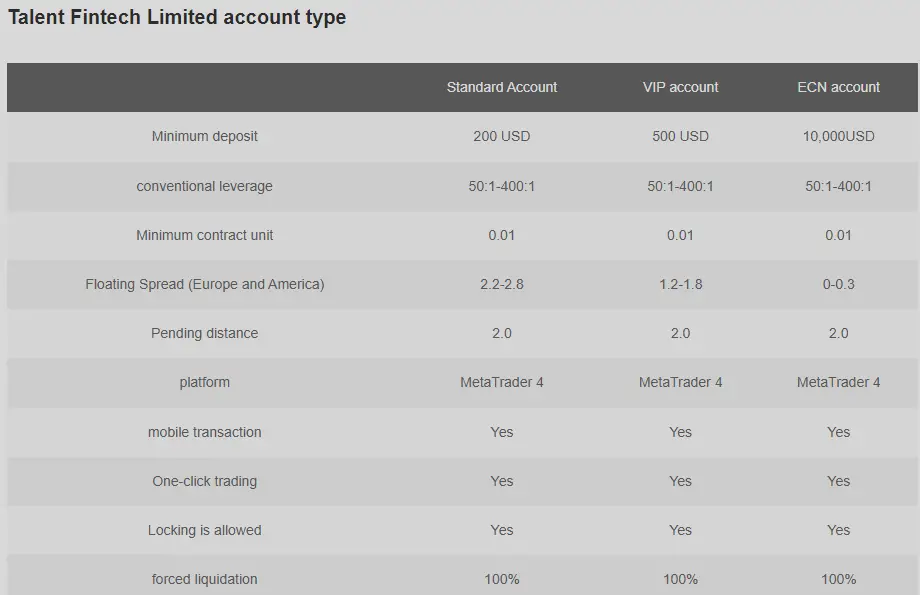The height and width of the screenshot is (595, 920).
Task: Click MetaTrader 4 under VIP account
Action: pos(680,382)
